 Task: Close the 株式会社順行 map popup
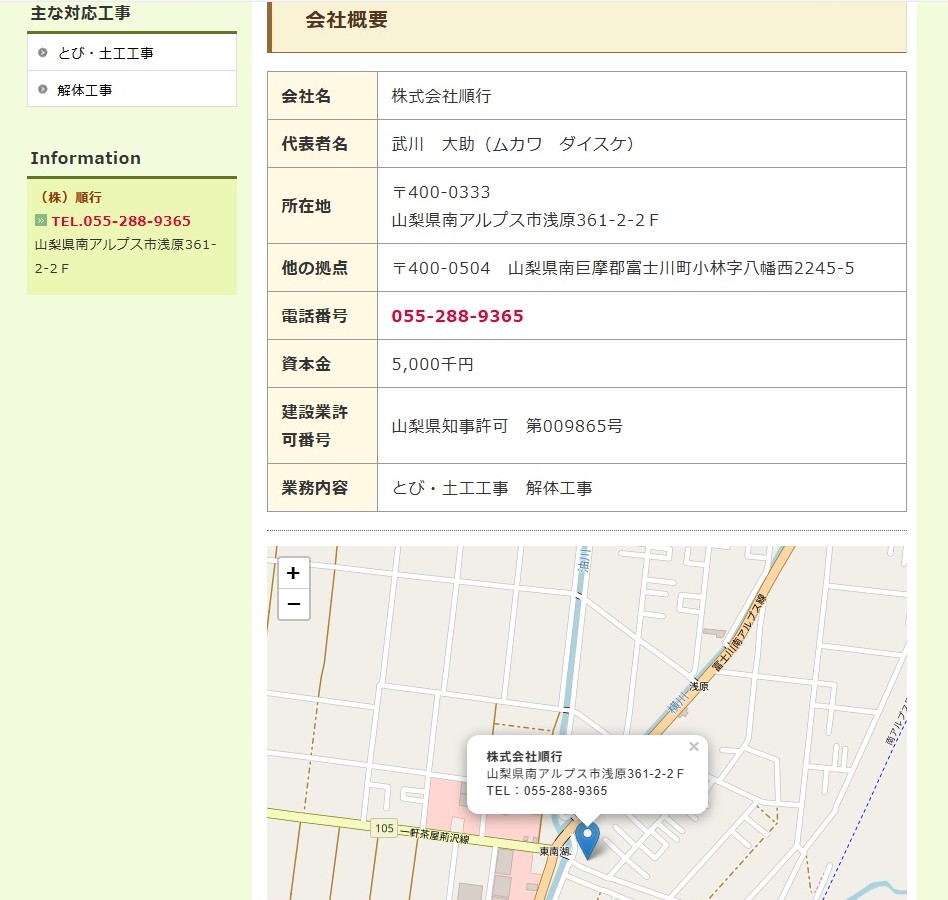pos(694,746)
